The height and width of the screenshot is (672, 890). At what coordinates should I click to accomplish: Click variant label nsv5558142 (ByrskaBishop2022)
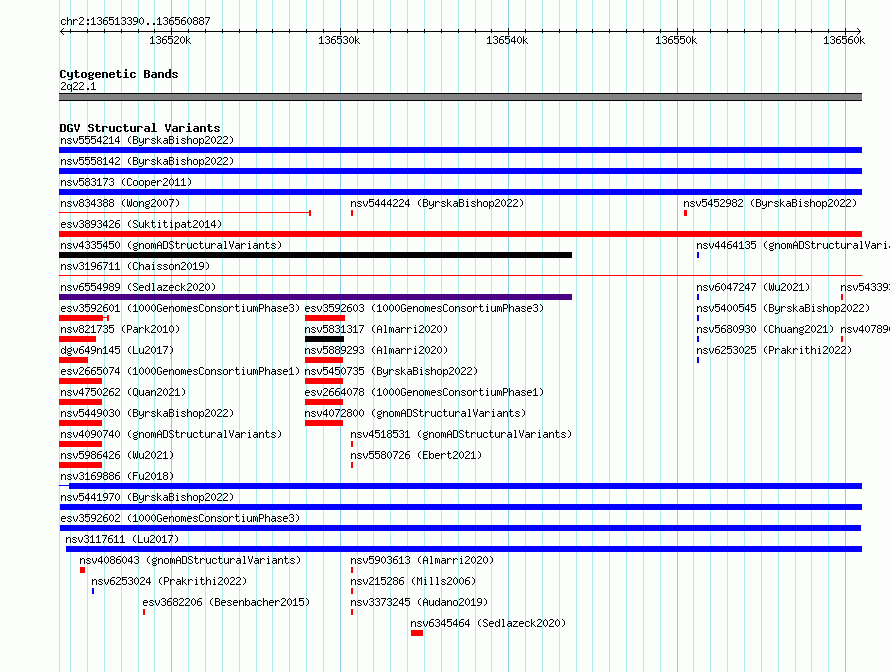click(147, 161)
